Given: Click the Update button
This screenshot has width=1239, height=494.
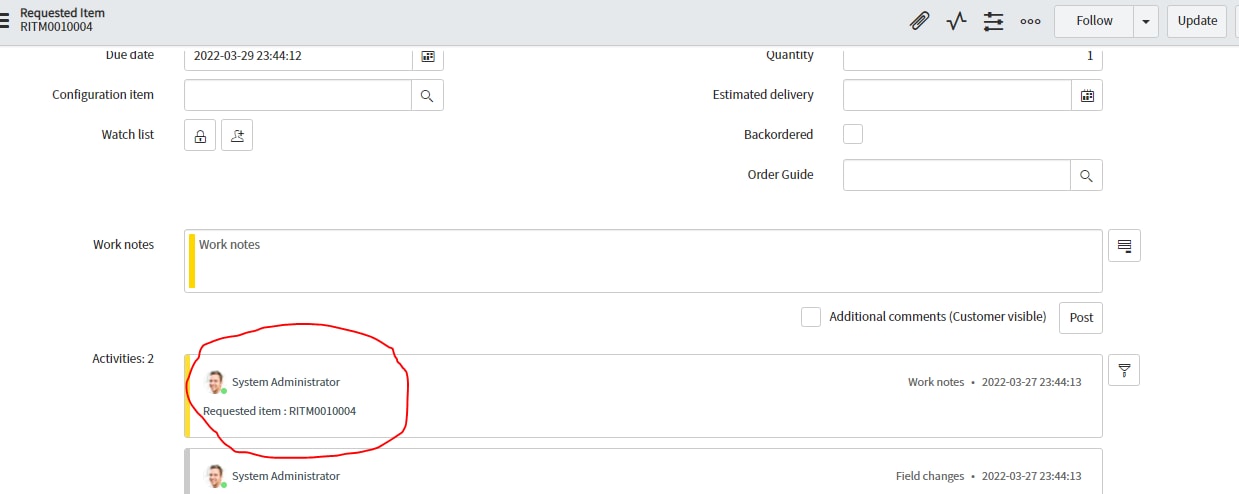Looking at the screenshot, I should 1197,21.
